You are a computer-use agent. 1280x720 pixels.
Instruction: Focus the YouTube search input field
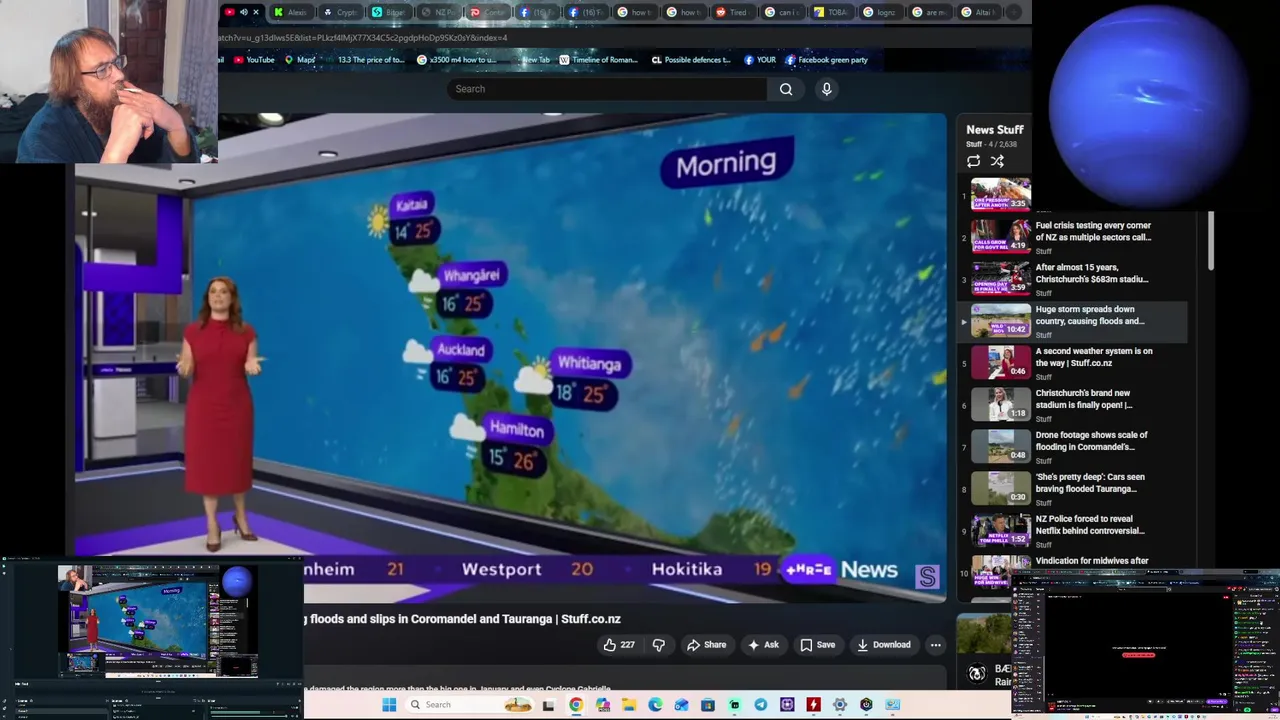coord(607,89)
